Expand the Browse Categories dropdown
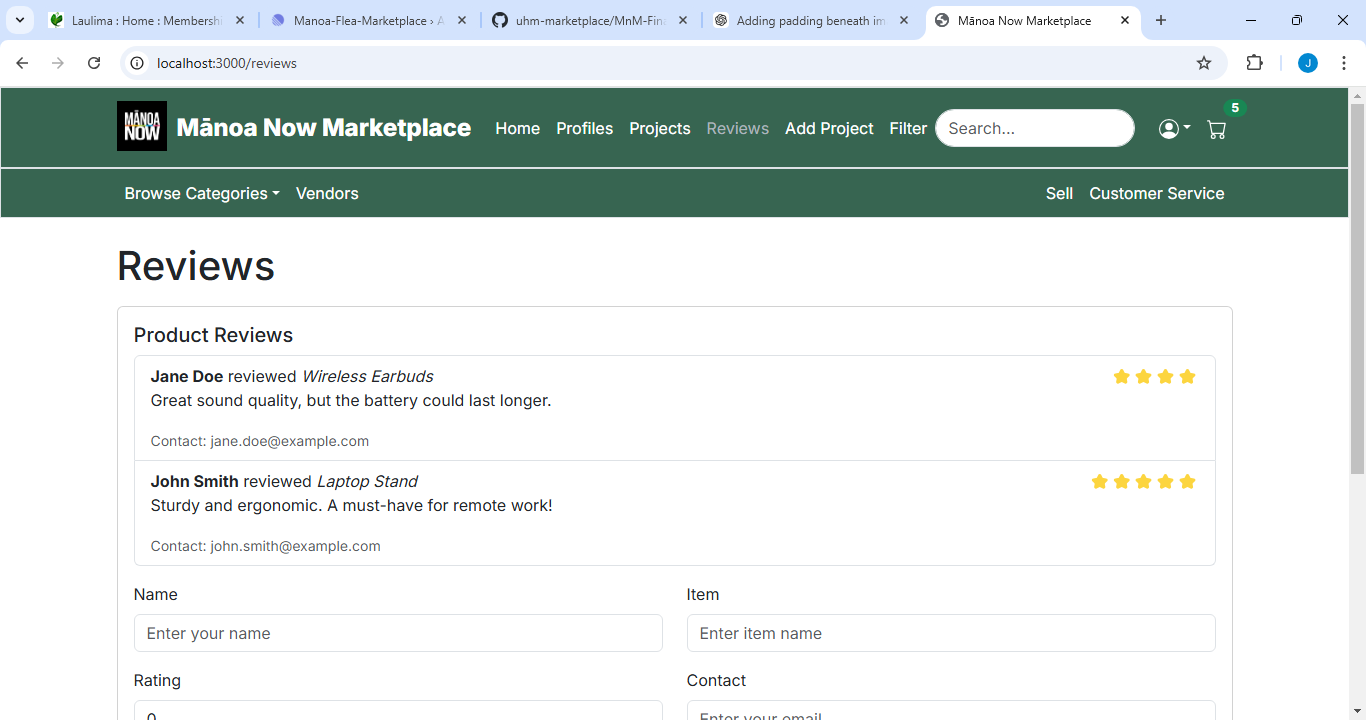Image resolution: width=1366 pixels, height=720 pixels. 201,193
